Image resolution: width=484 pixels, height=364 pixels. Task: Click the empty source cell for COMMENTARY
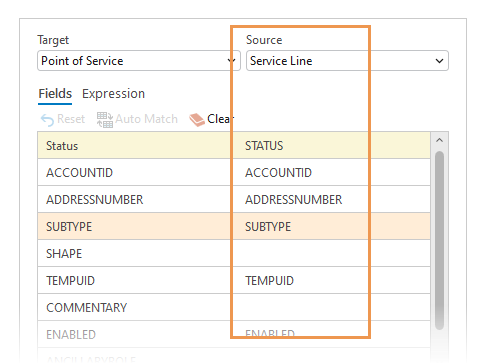[x=331, y=307]
